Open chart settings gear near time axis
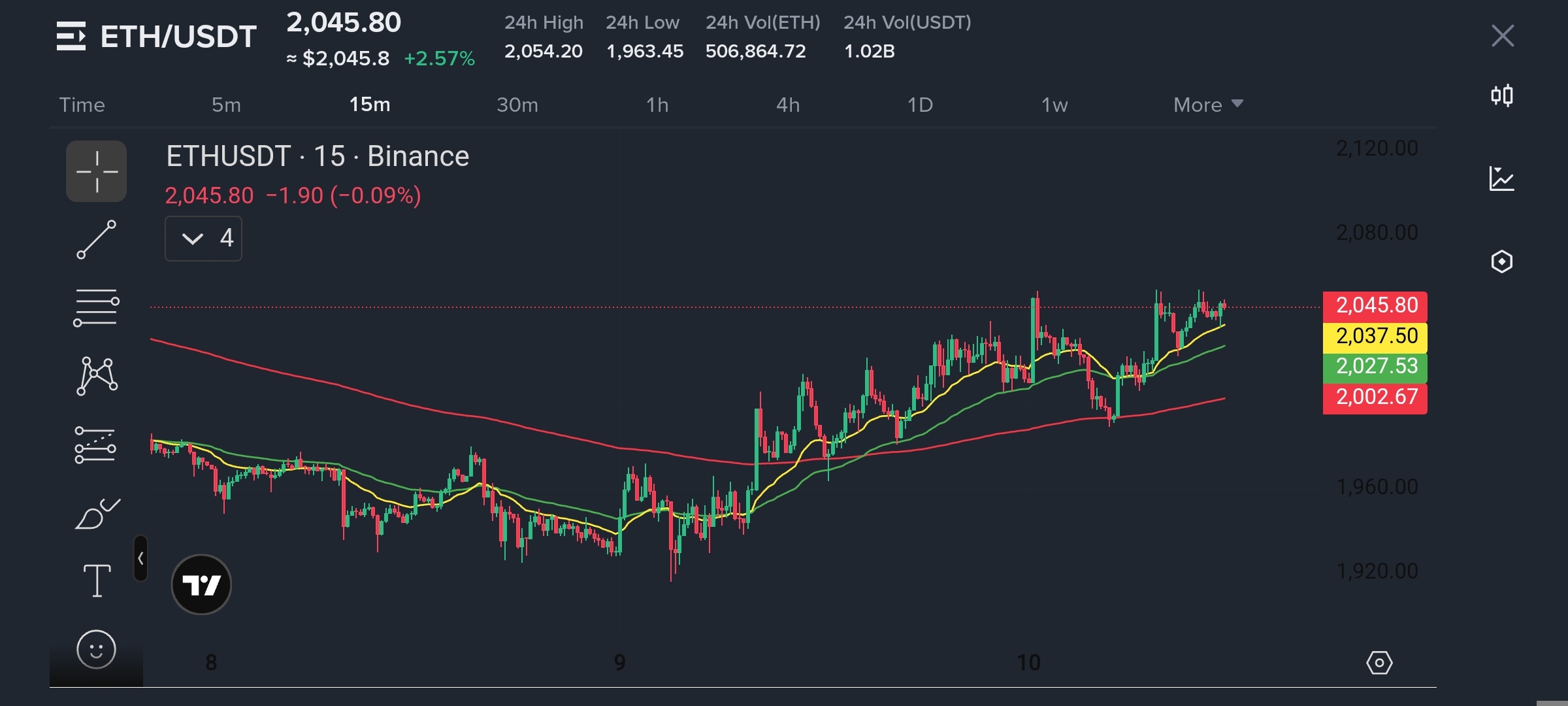This screenshot has height=706, width=1568. coord(1379,663)
